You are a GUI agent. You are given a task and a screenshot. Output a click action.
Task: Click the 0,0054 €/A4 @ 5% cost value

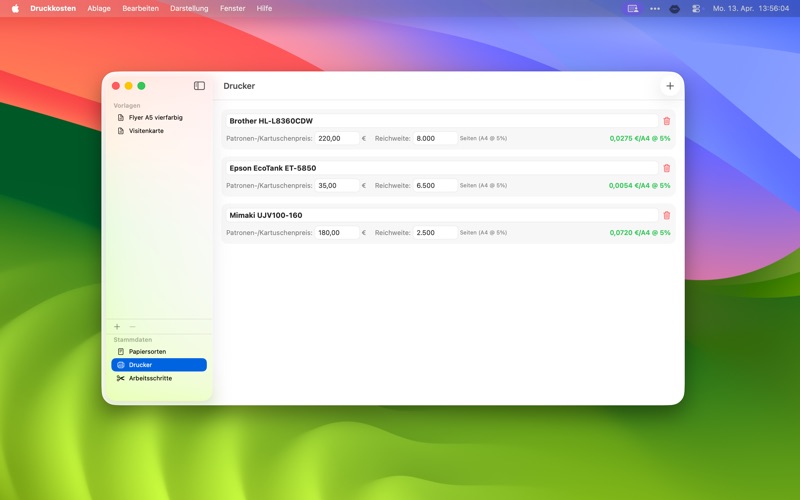[639, 185]
